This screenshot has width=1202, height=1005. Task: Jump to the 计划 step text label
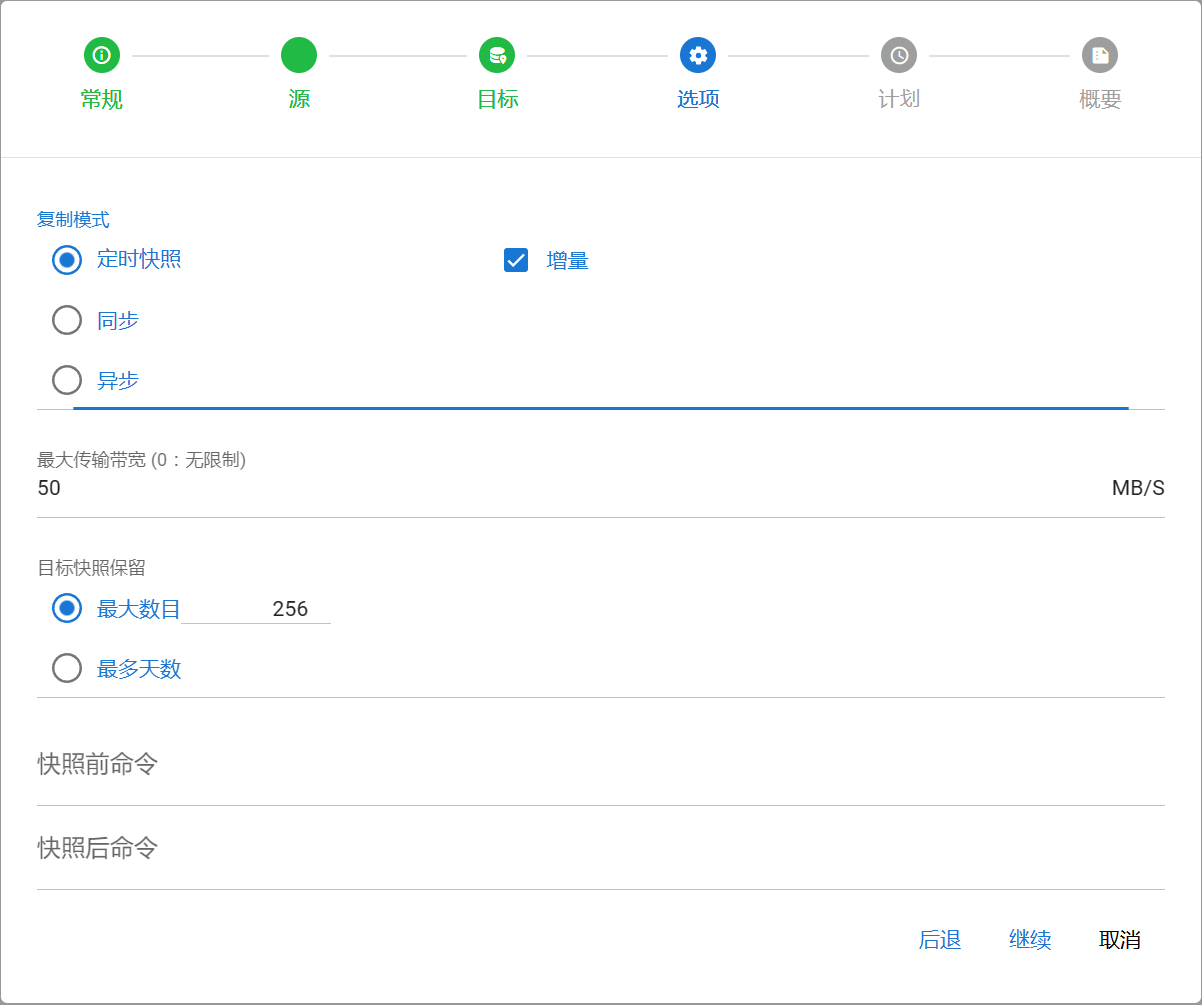(x=899, y=99)
